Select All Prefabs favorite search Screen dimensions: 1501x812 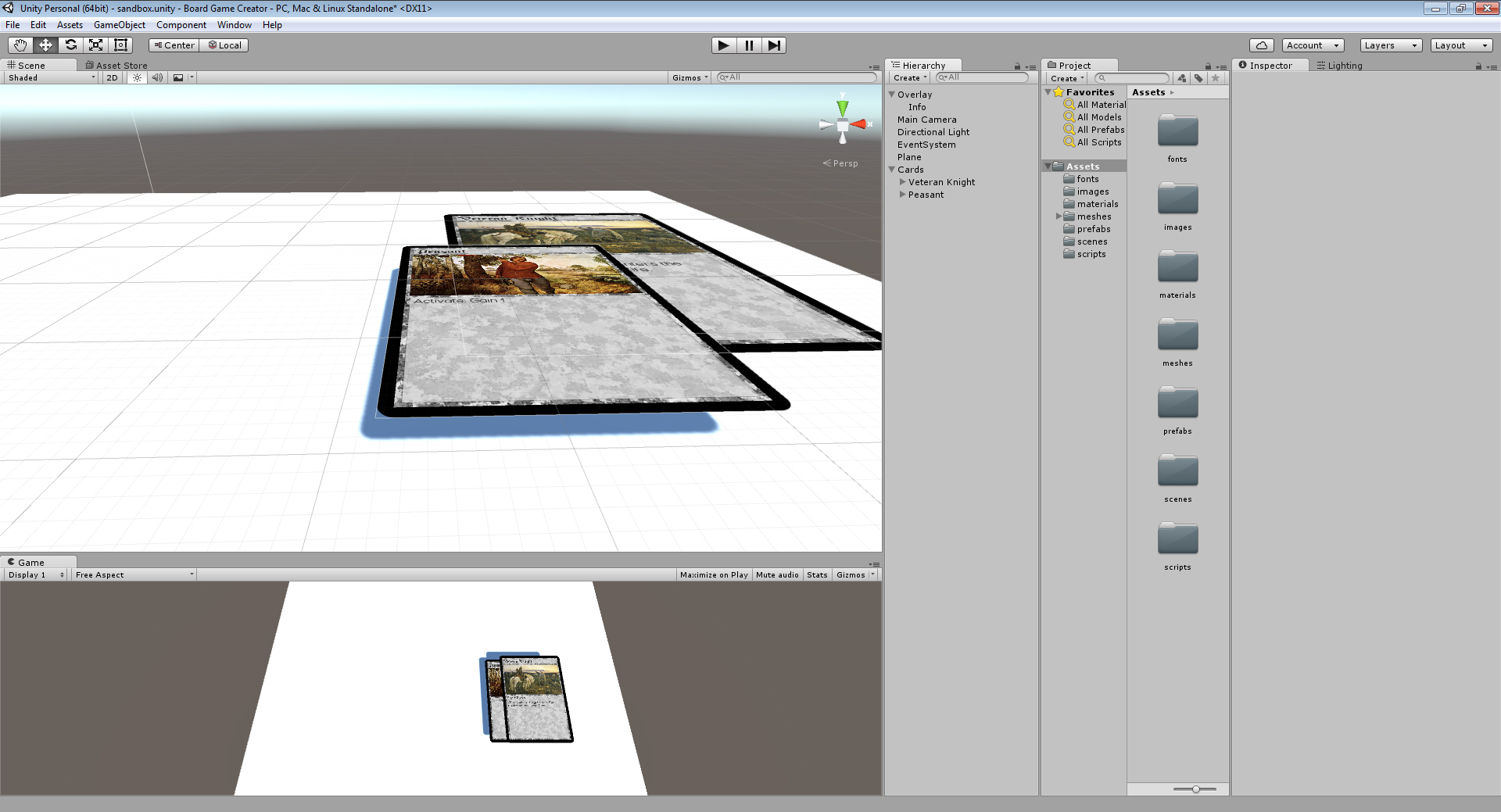point(1094,130)
